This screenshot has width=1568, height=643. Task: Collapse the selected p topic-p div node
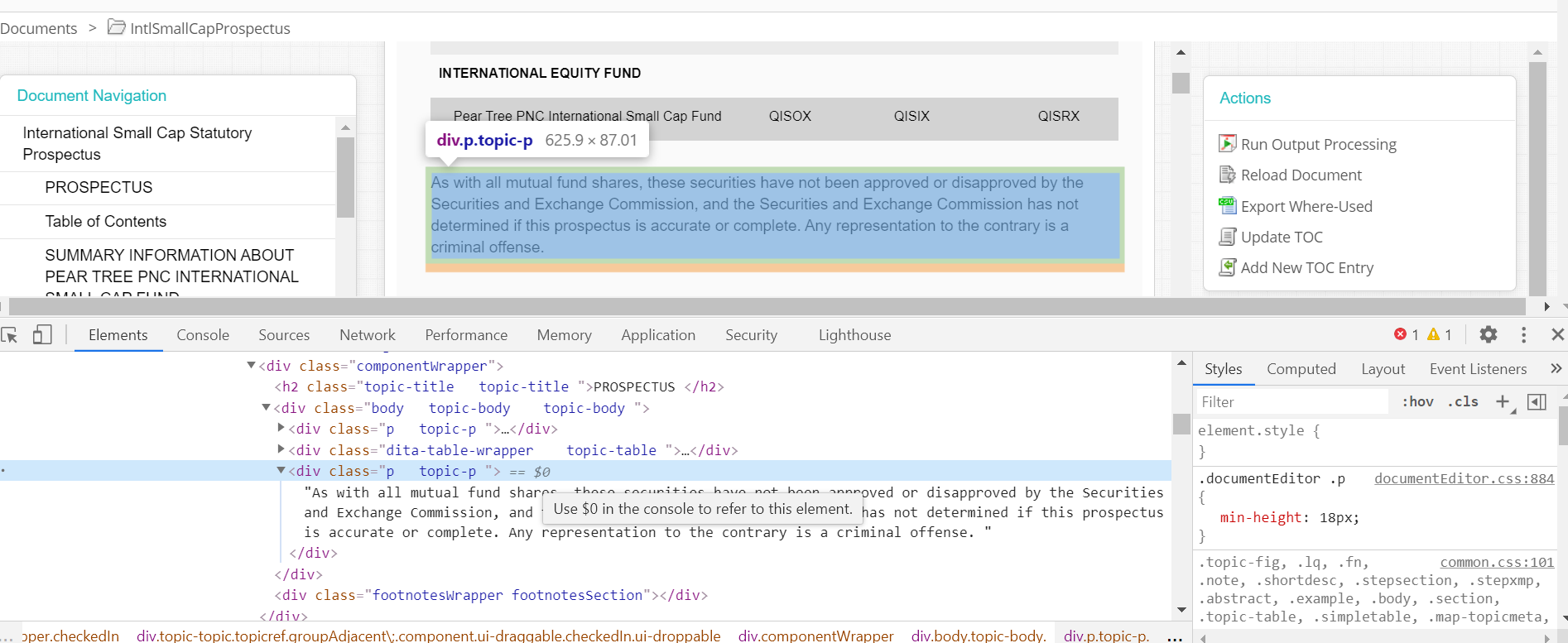(281, 470)
